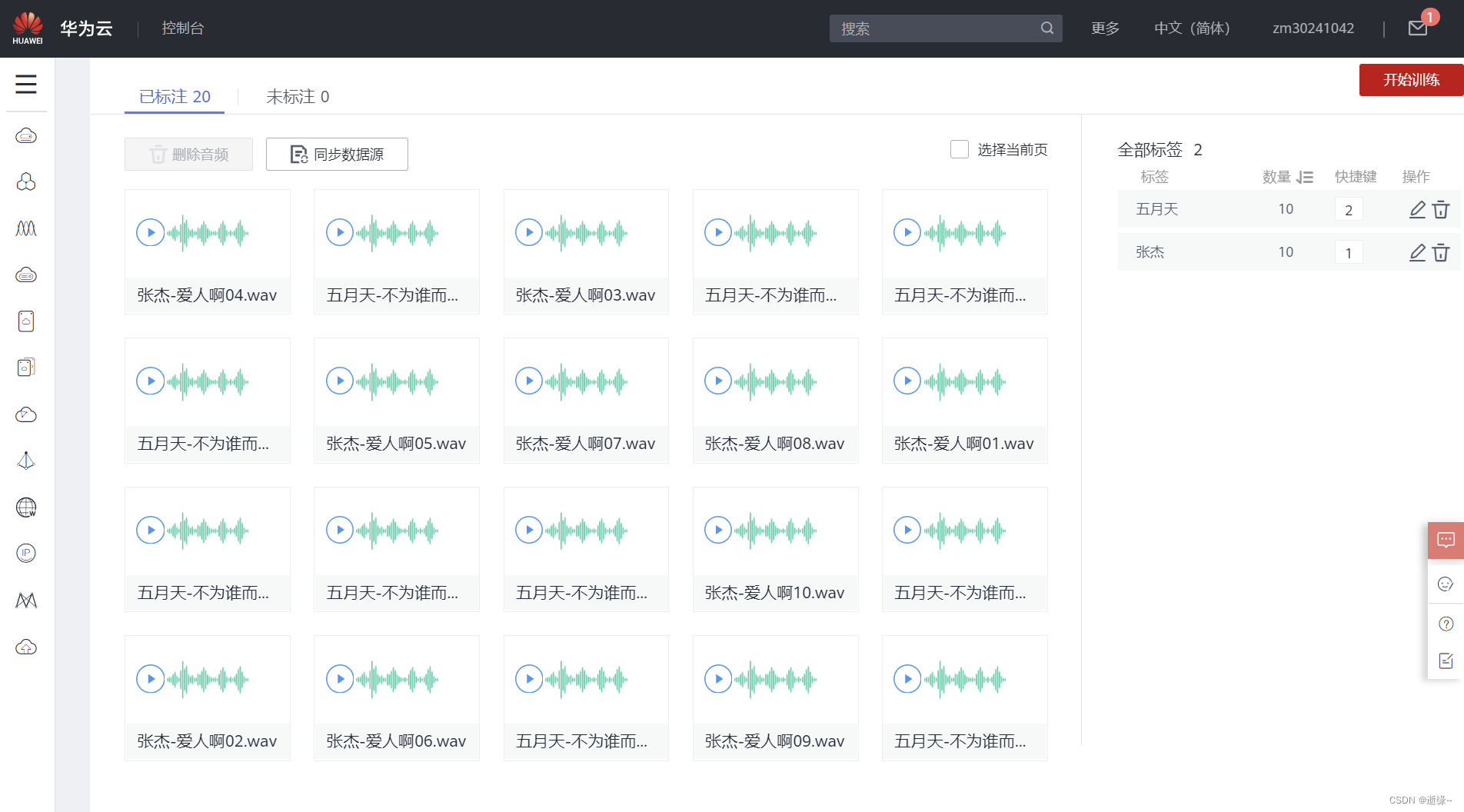The height and width of the screenshot is (812, 1464).
Task: Open the hamburger navigation menu
Action: point(26,84)
